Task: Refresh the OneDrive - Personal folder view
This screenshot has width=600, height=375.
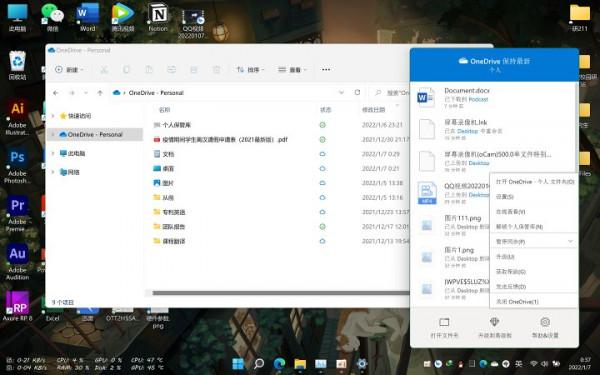Action: coord(357,93)
